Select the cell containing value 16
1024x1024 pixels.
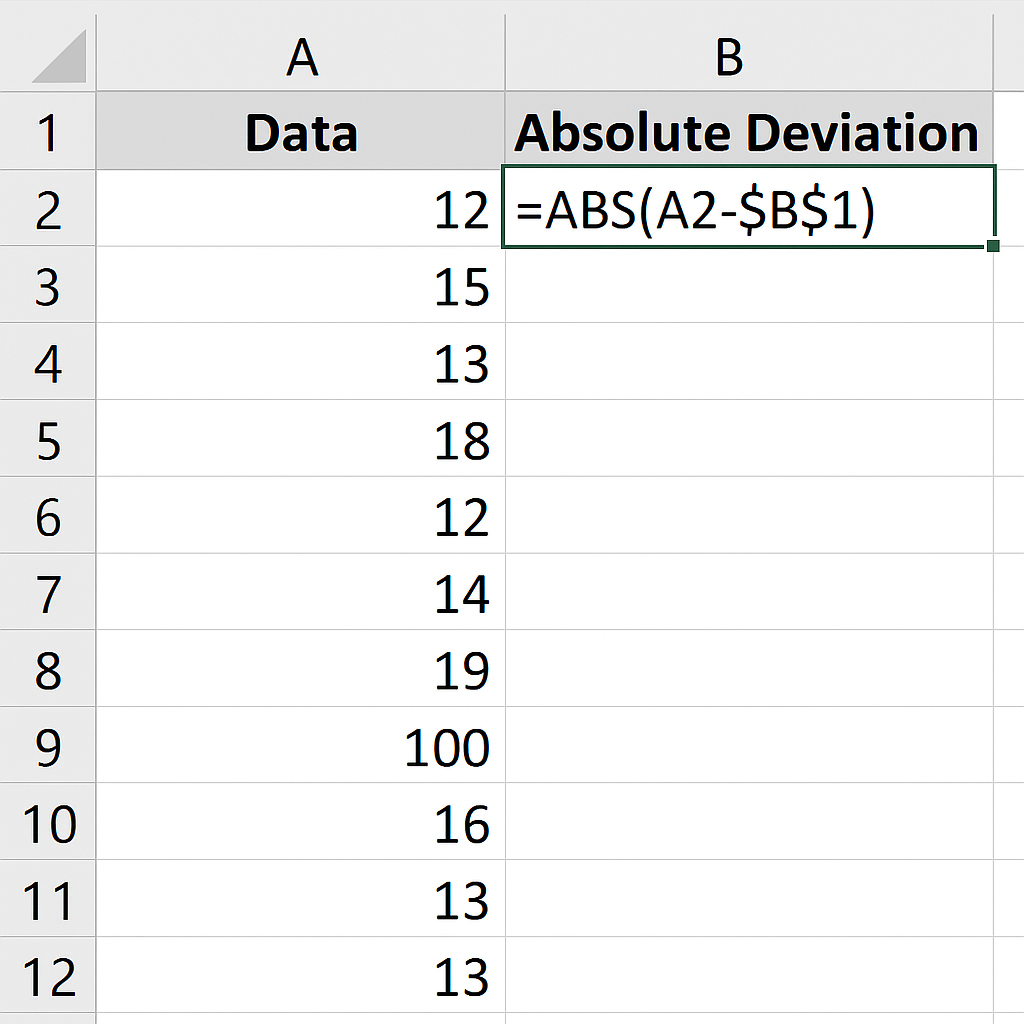301,823
